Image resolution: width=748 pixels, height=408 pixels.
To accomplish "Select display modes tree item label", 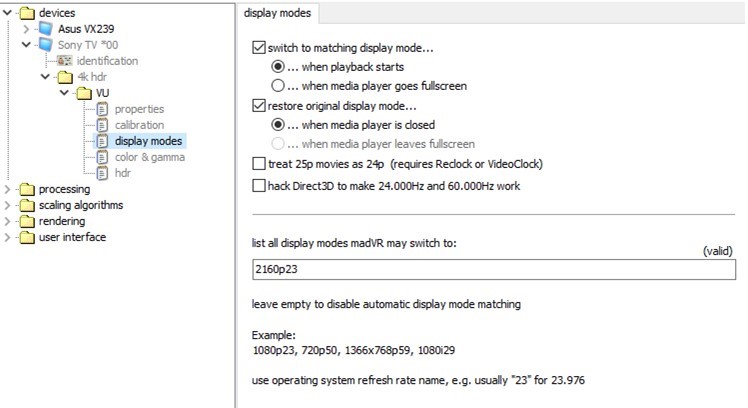I will [x=148, y=141].
